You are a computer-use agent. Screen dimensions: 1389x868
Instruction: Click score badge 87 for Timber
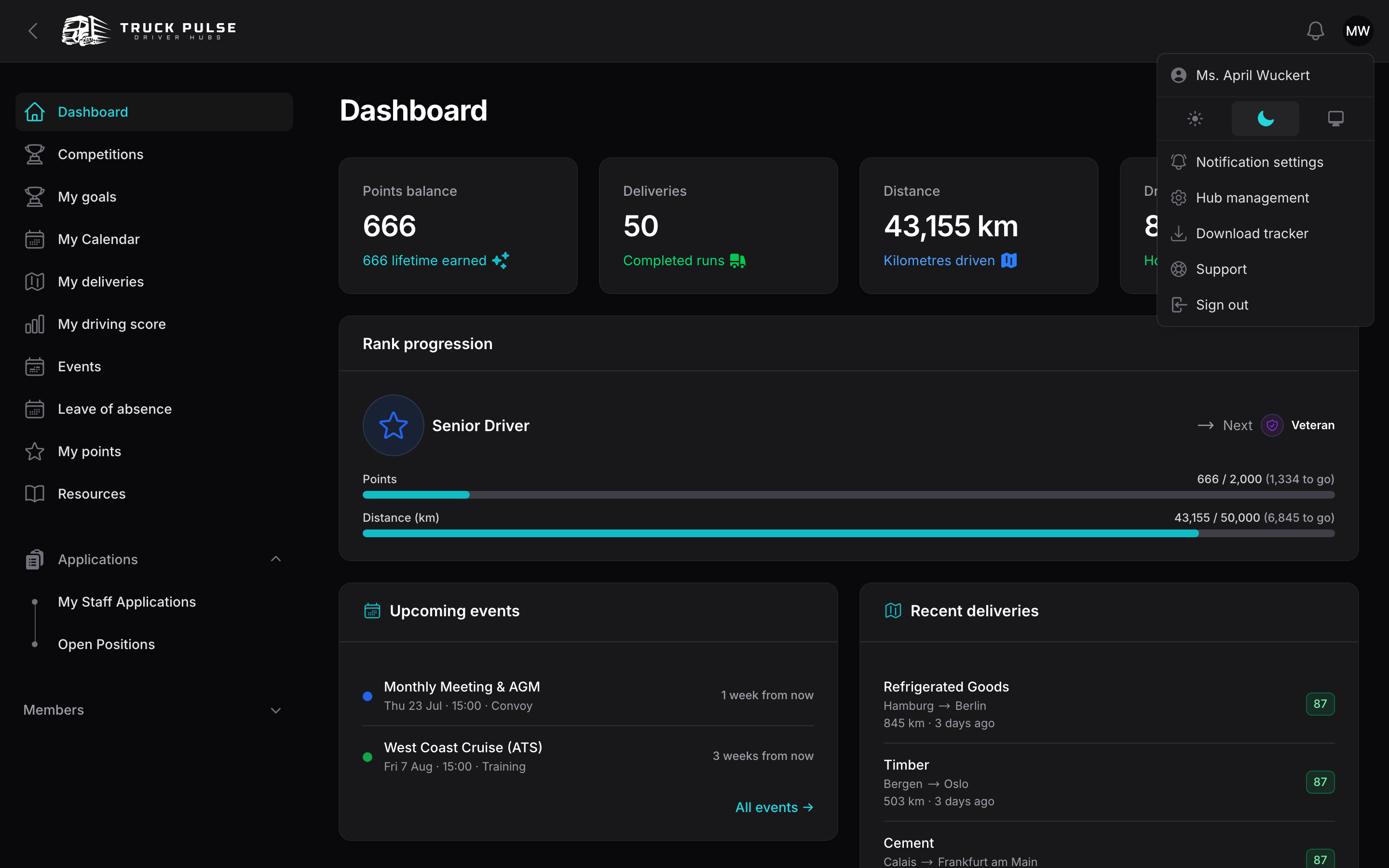point(1320,782)
